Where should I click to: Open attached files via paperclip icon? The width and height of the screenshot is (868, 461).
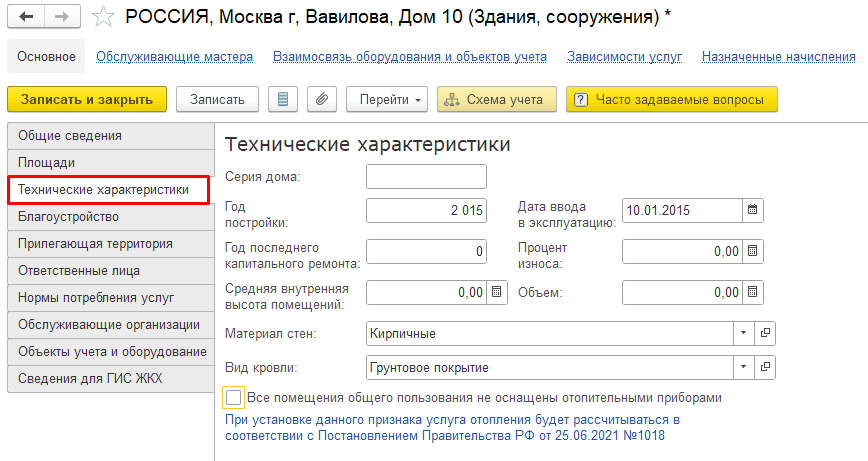click(322, 100)
